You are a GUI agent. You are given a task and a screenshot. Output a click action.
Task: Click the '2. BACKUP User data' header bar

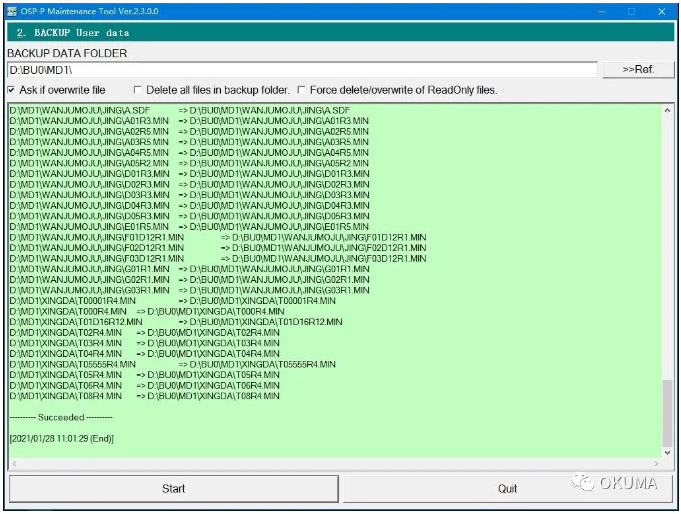point(340,33)
